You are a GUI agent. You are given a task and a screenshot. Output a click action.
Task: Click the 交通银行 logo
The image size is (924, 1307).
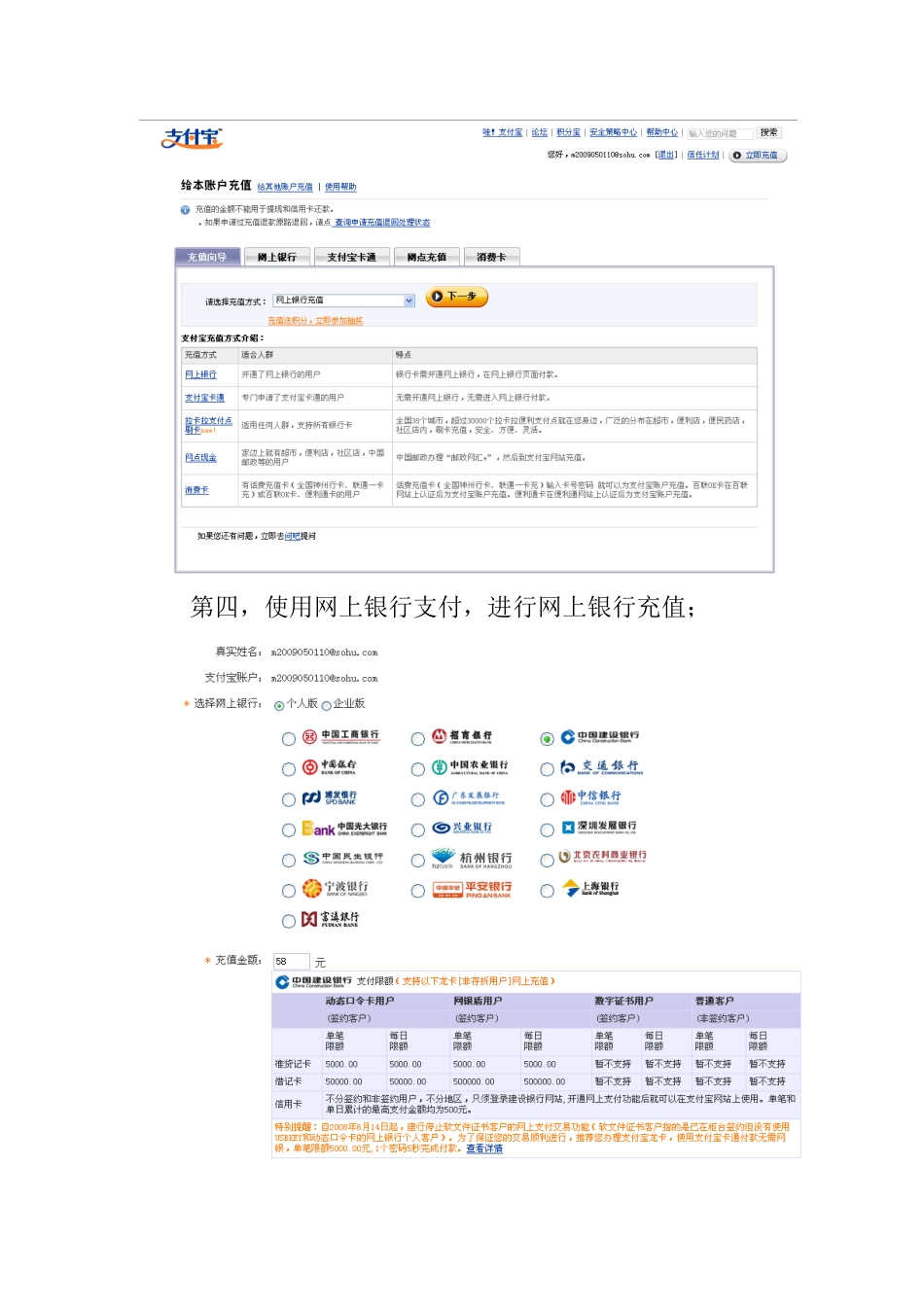(x=601, y=767)
